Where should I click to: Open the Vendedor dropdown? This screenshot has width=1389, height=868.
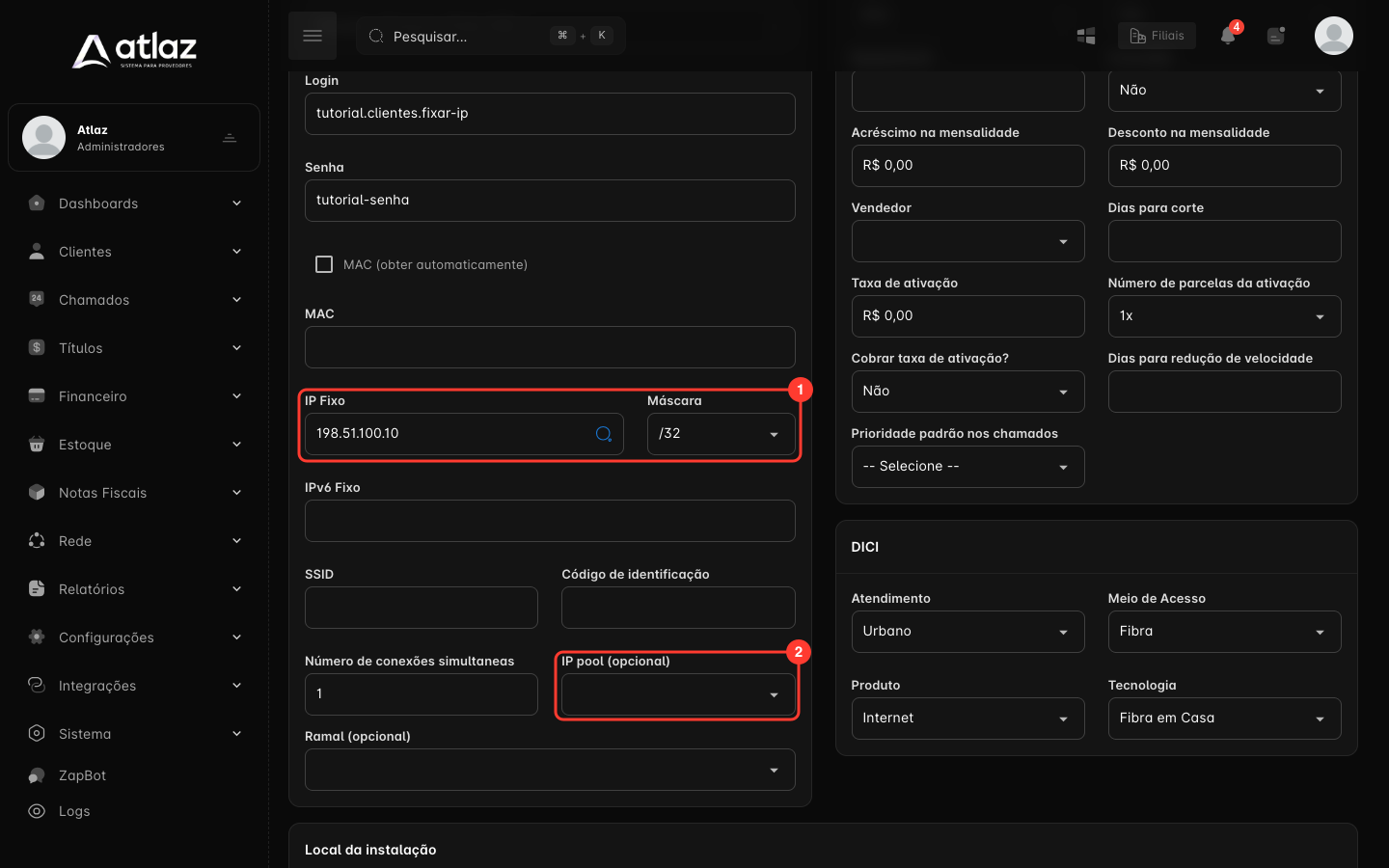pos(967,241)
